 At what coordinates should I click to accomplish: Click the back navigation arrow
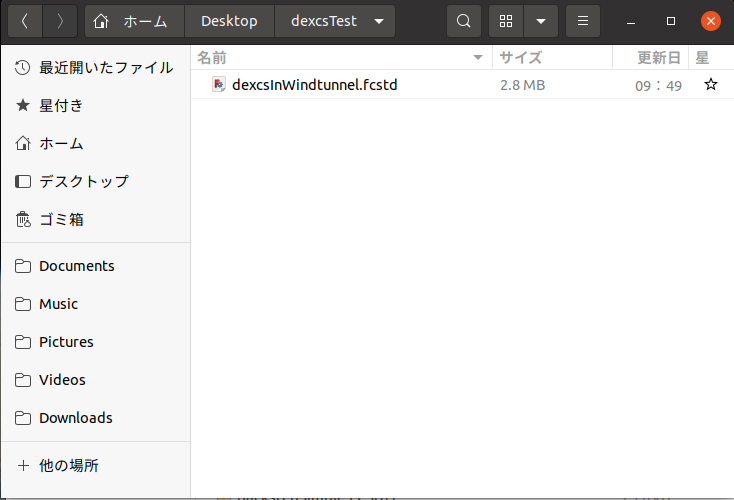[24, 21]
